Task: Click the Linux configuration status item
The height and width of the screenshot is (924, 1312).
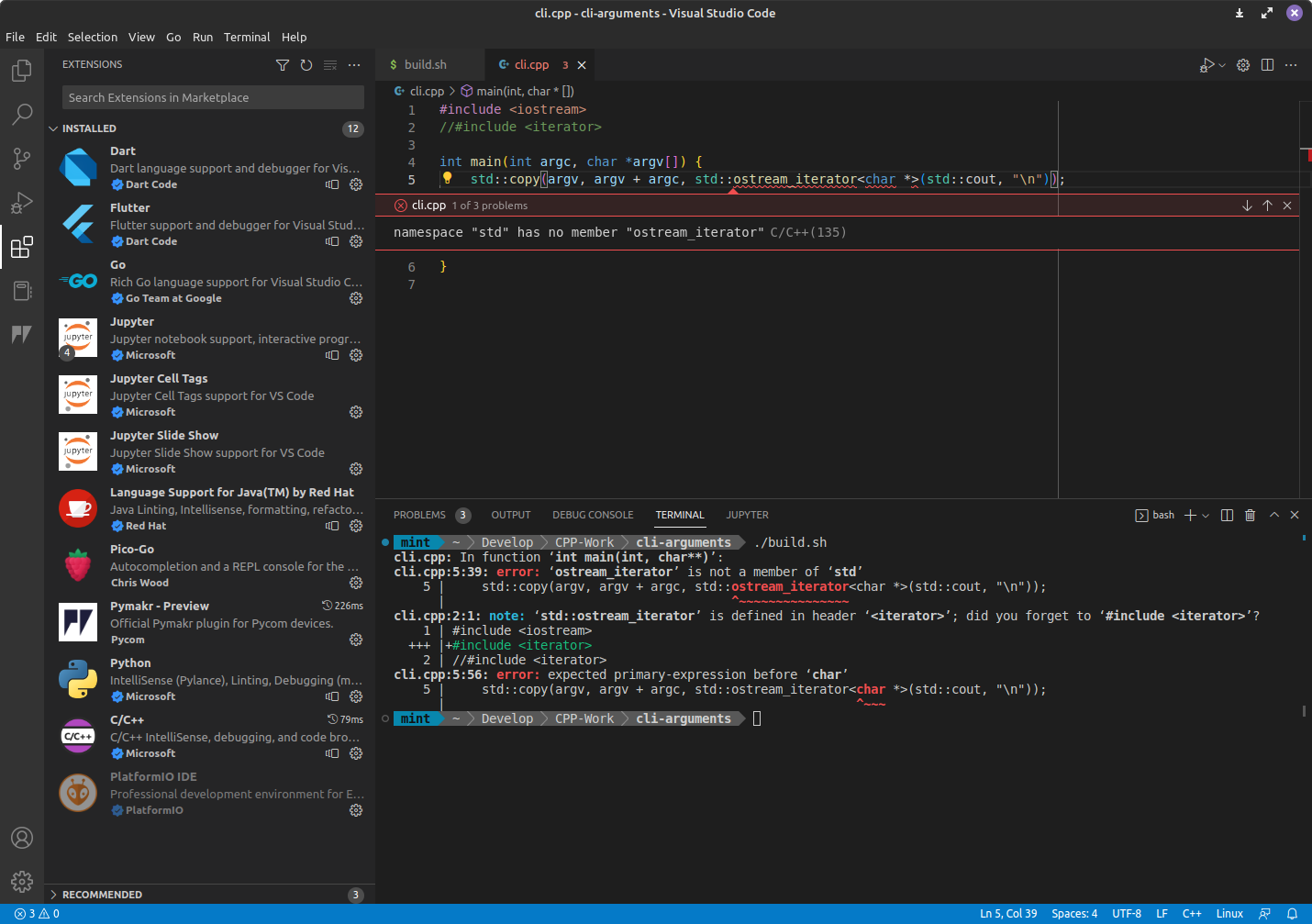Action: [x=1229, y=914]
